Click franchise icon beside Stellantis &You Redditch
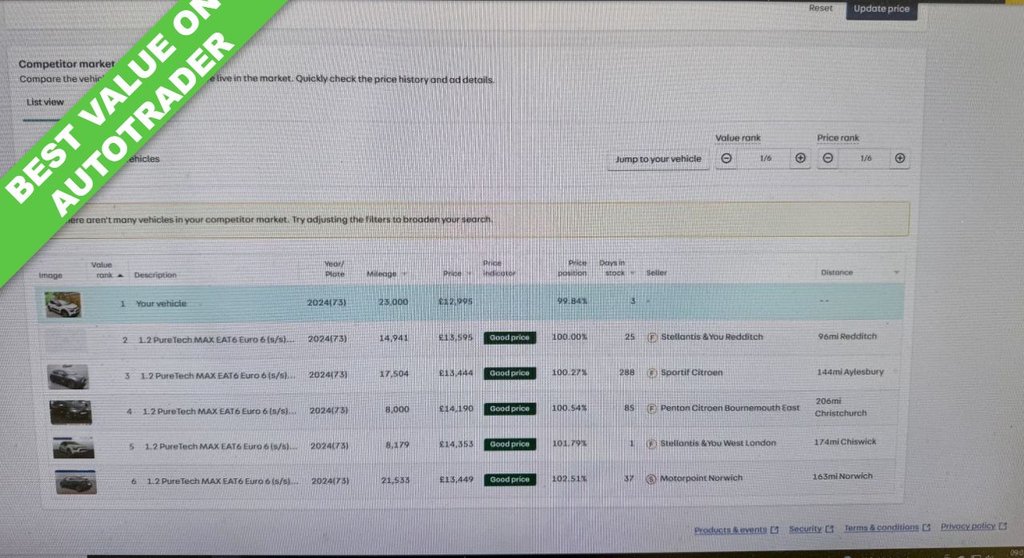Image resolution: width=1024 pixels, height=558 pixels. pyautogui.click(x=652, y=338)
